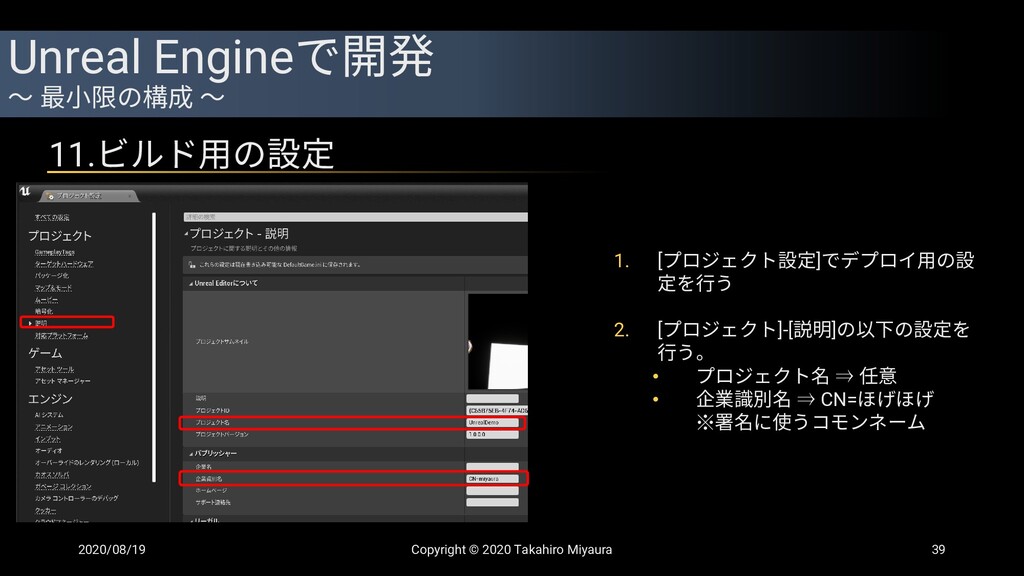This screenshot has width=1024, height=576.
Task: Close the プロジェクト設定 tab
Action: (129, 195)
